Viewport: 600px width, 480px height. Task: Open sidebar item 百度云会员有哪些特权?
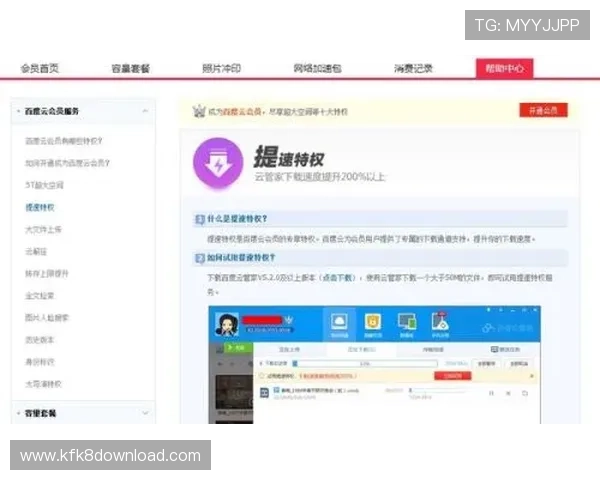[x=64, y=141]
